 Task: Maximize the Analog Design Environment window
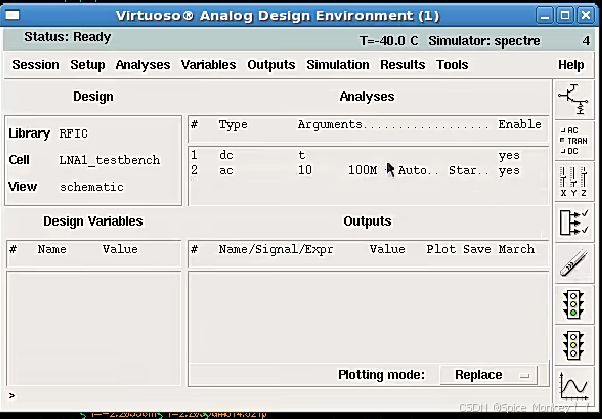pos(565,15)
